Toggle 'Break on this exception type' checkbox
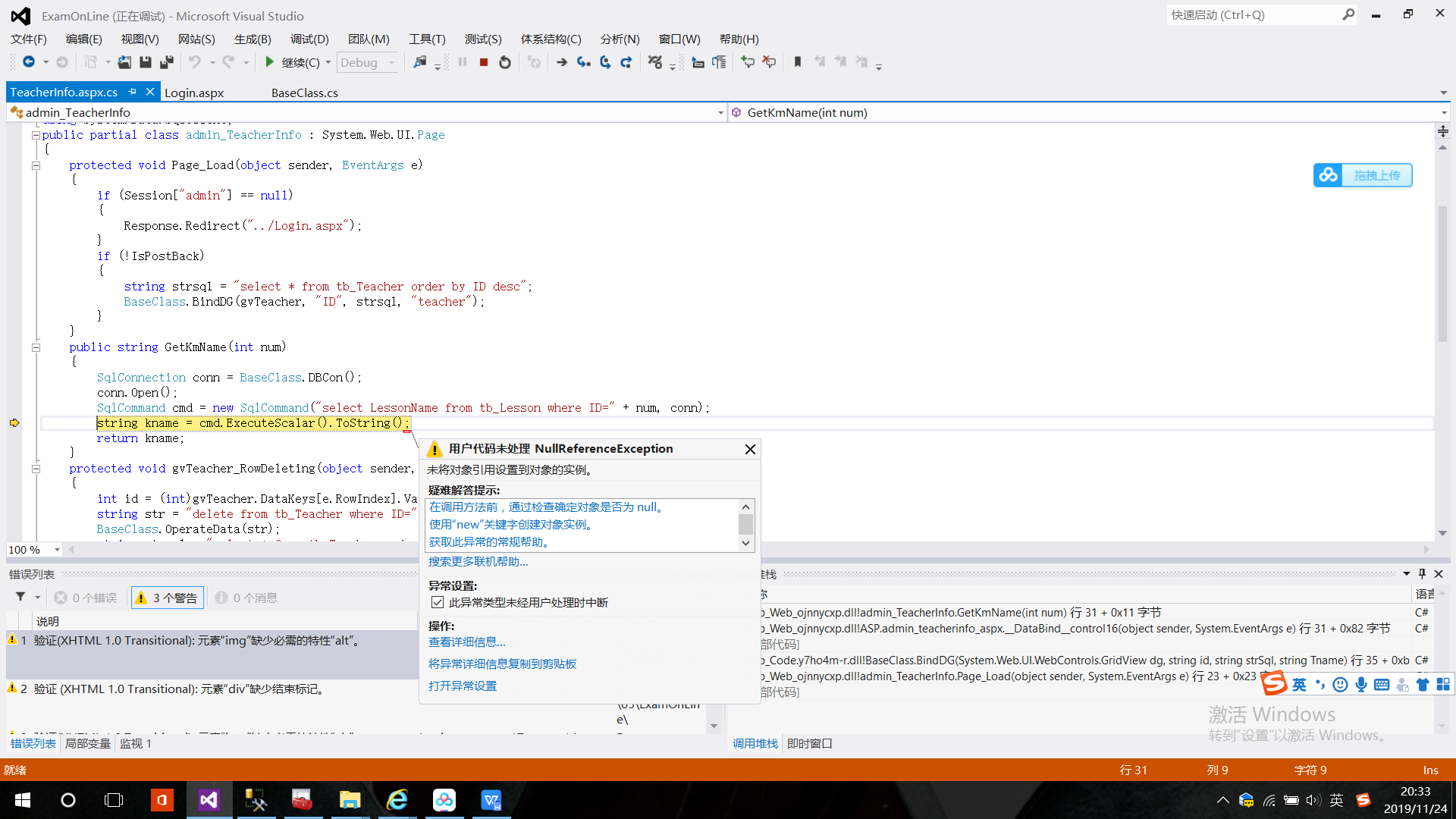1456x819 pixels. click(x=436, y=602)
